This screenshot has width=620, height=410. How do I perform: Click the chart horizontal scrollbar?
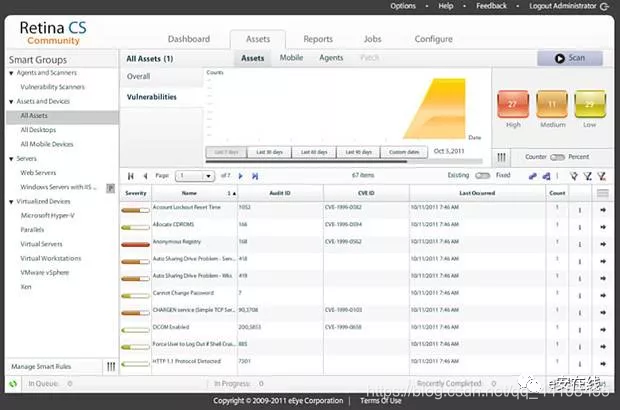(x=306, y=161)
